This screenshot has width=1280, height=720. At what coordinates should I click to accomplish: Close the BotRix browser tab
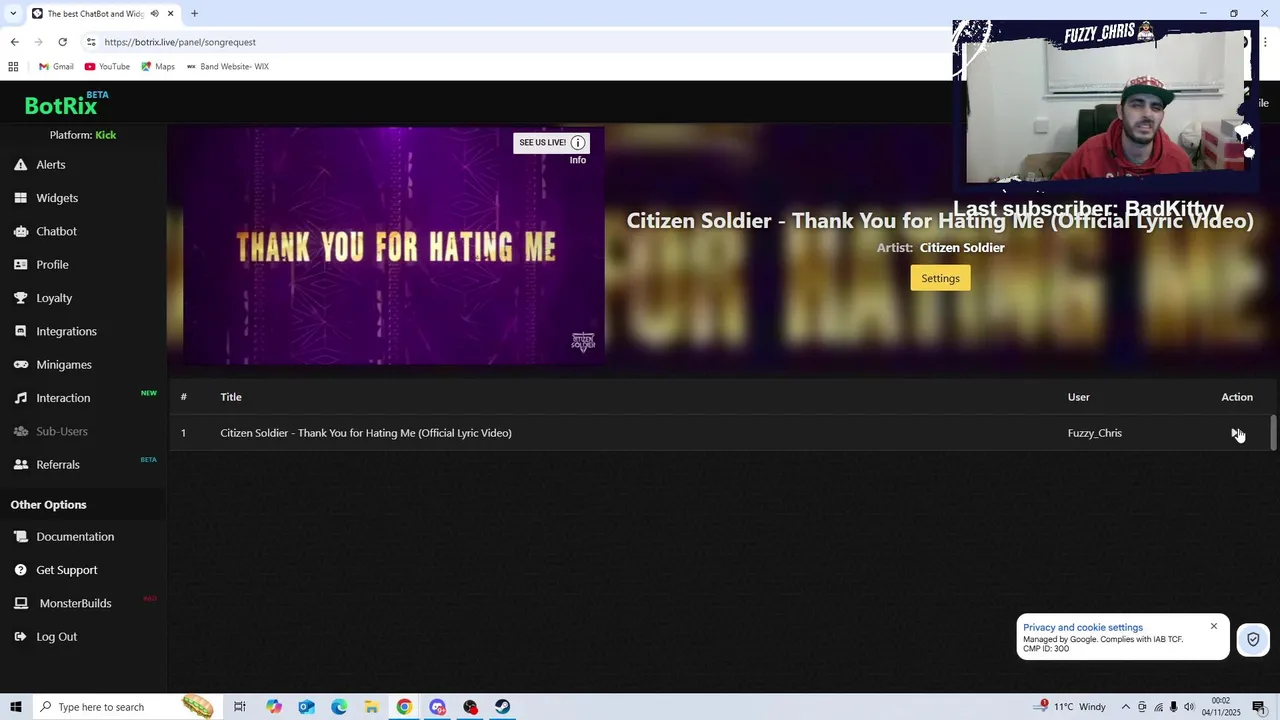point(171,13)
